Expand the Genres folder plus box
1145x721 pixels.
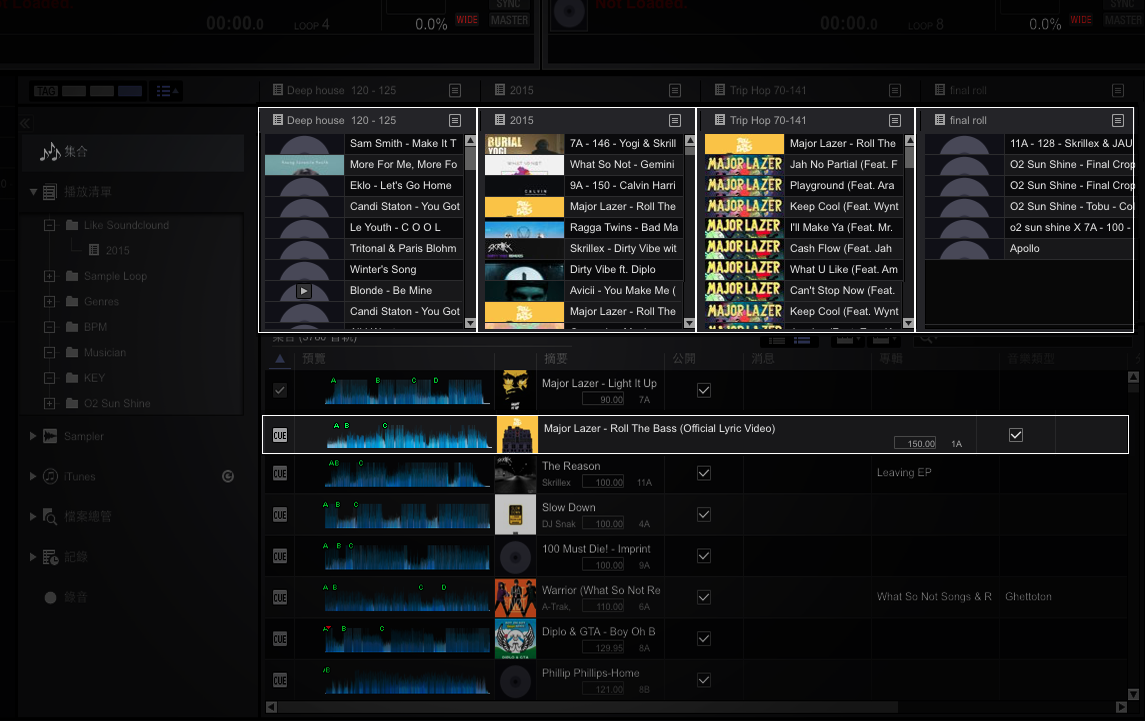50,302
